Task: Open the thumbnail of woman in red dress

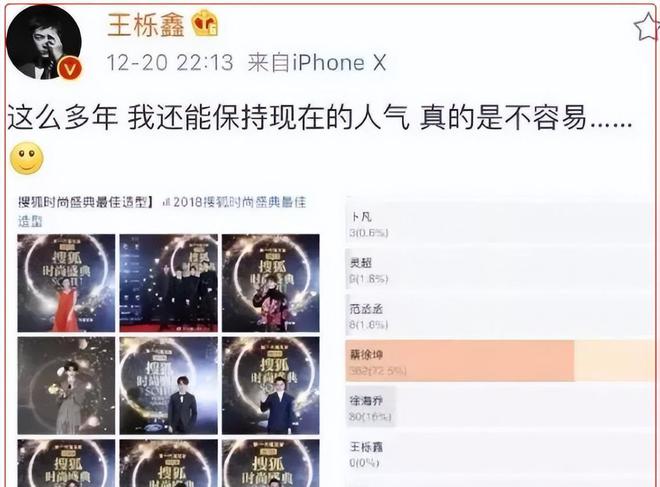Action: pyautogui.click(x=66, y=283)
